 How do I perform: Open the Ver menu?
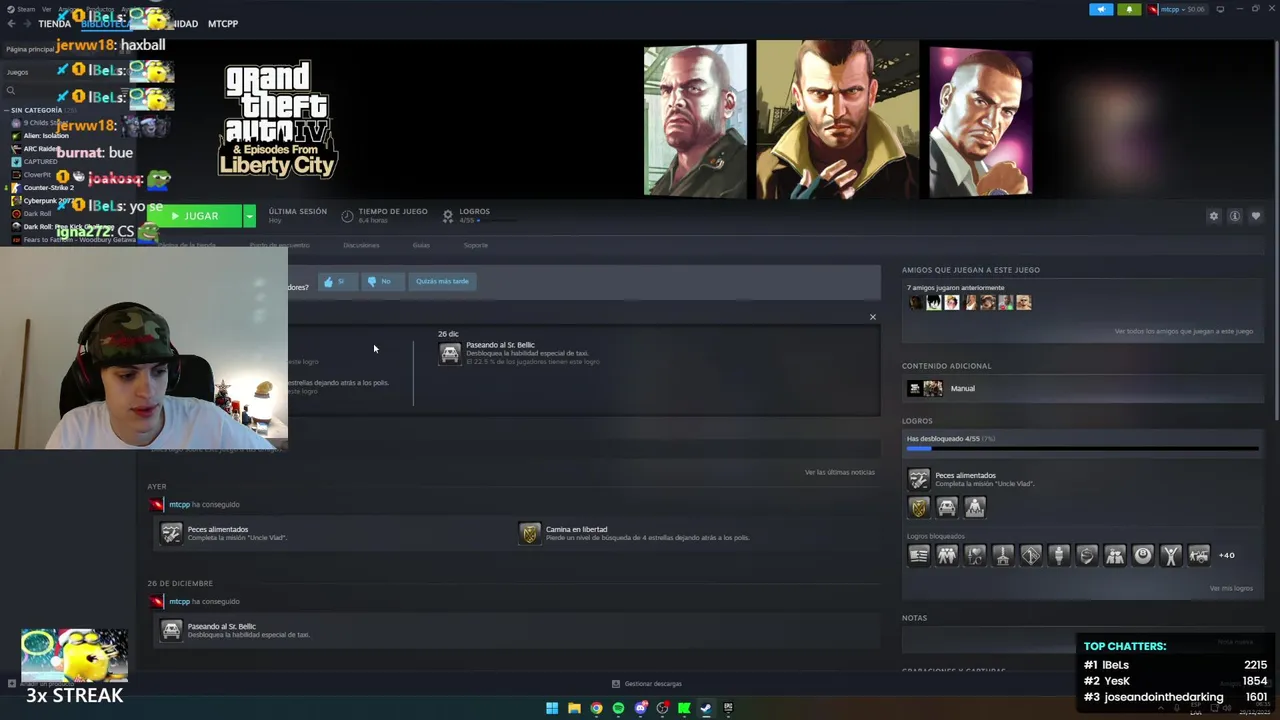pyautogui.click(x=46, y=9)
